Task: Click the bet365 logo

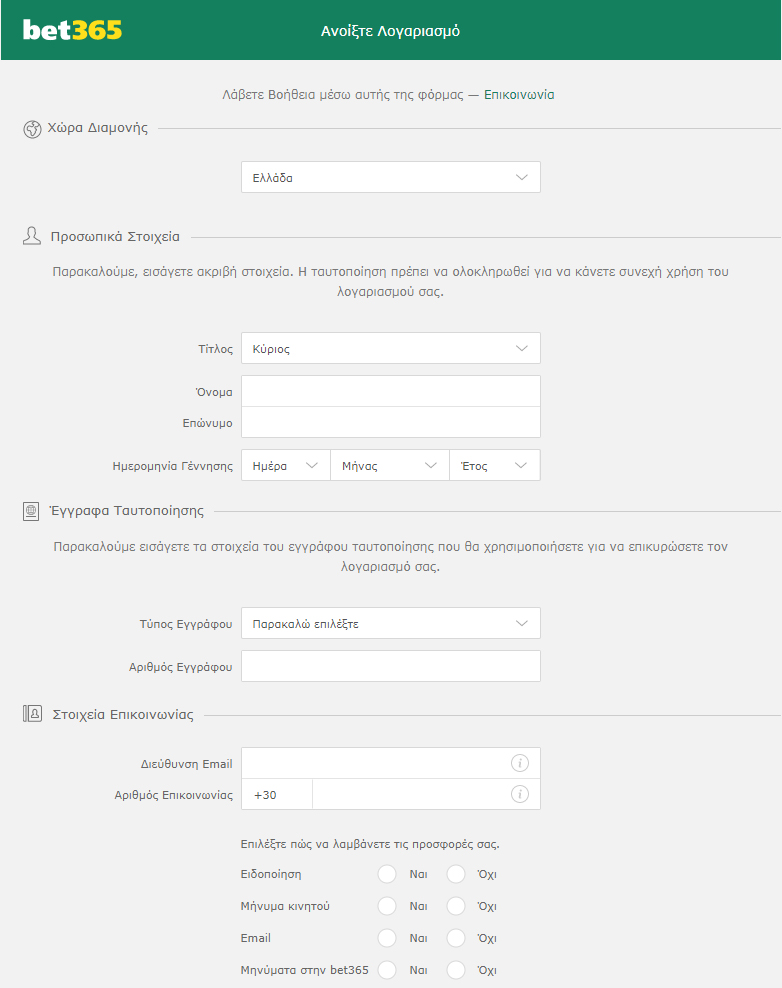Action: point(72,30)
